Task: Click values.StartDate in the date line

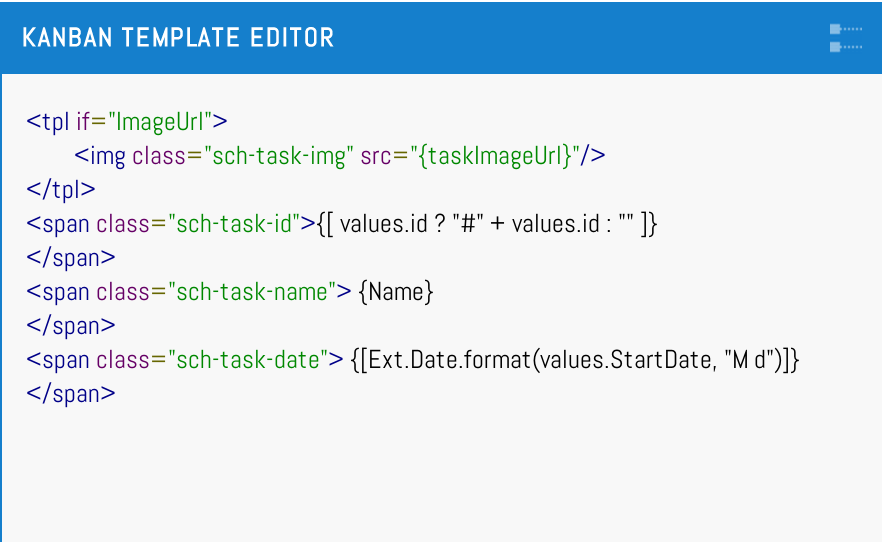Action: coord(622,360)
